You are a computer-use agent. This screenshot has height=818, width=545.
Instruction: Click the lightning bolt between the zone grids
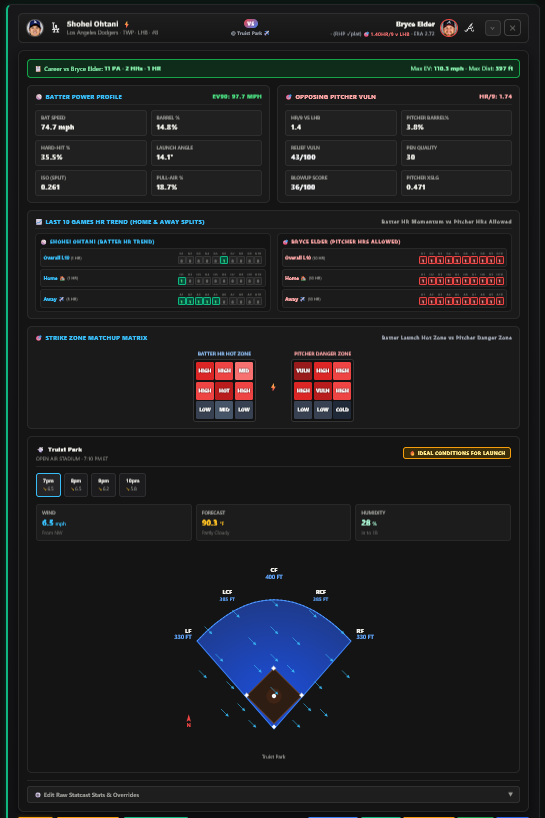(273, 387)
